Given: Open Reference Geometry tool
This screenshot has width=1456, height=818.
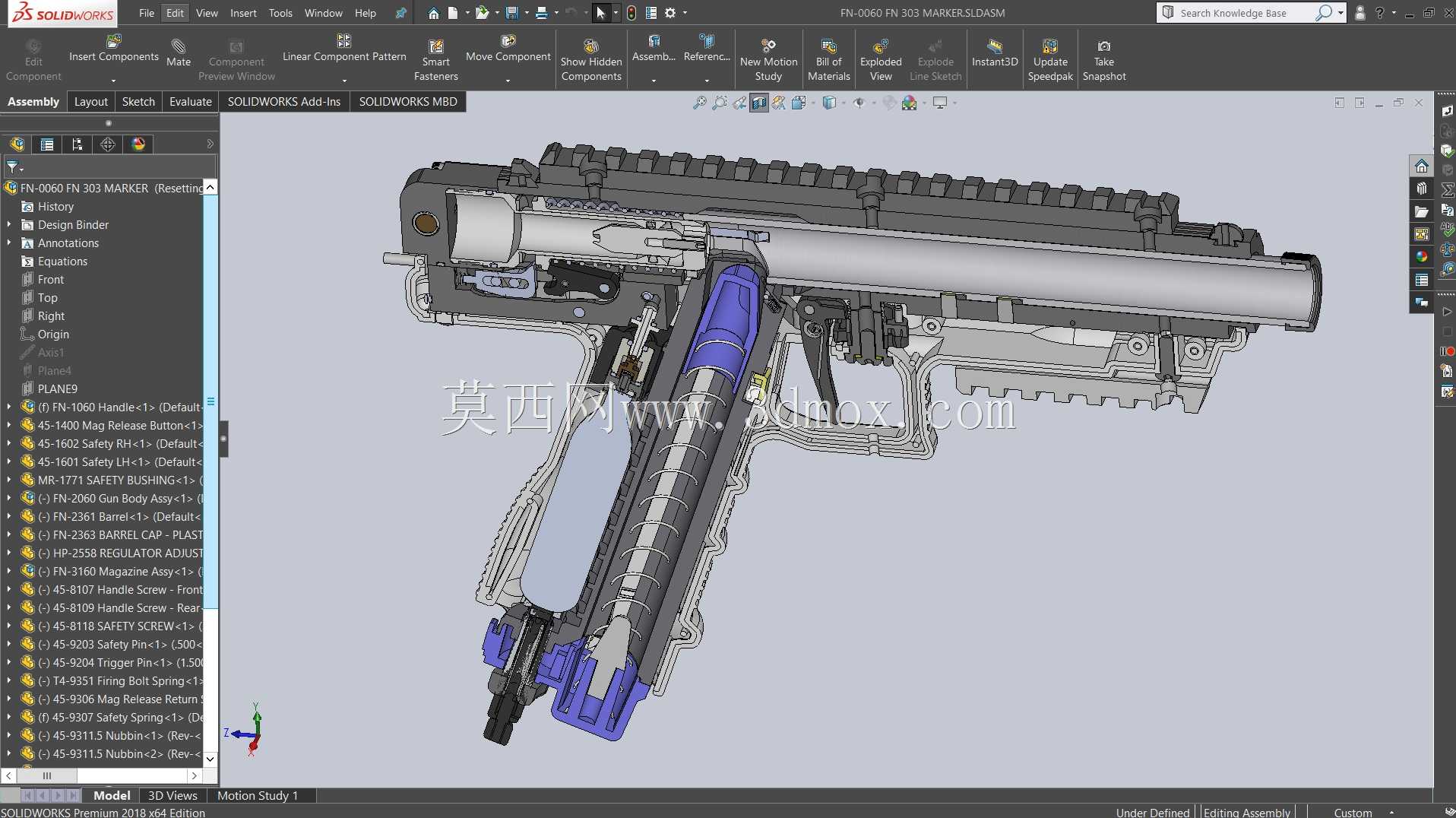Looking at the screenshot, I should click(707, 49).
